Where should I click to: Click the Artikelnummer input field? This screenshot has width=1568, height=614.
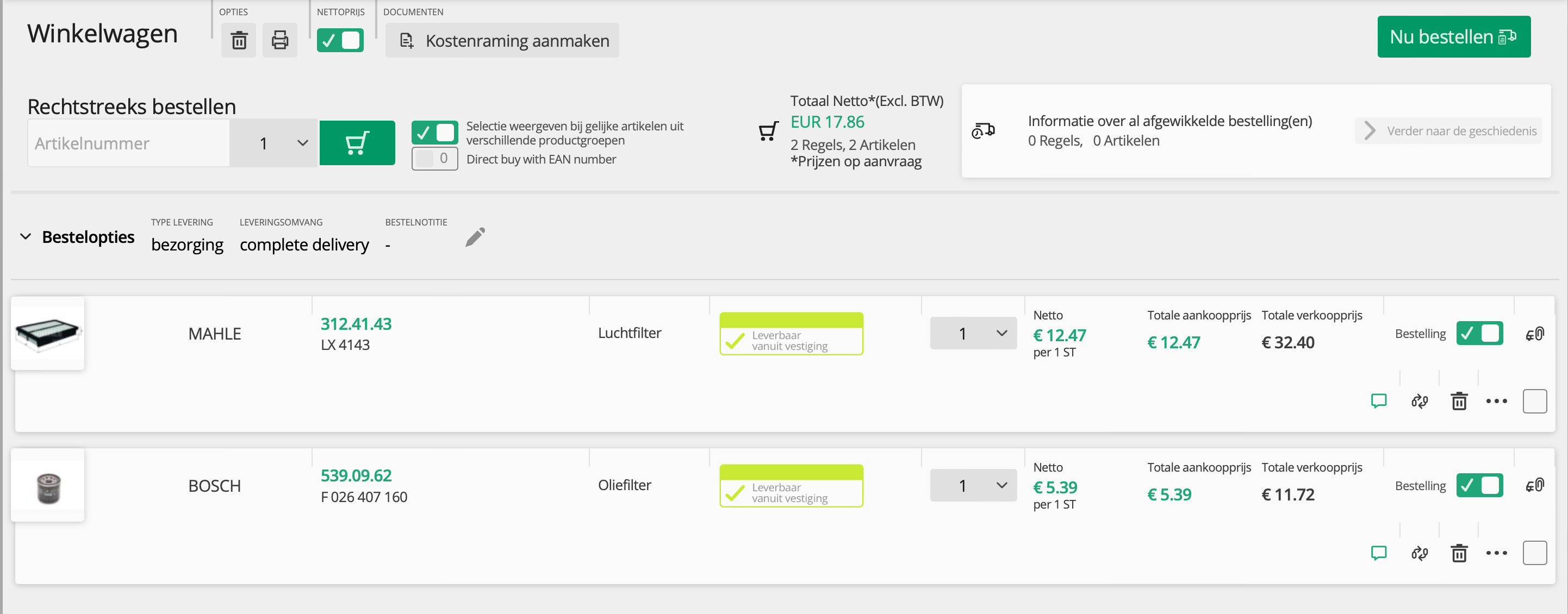[129, 143]
